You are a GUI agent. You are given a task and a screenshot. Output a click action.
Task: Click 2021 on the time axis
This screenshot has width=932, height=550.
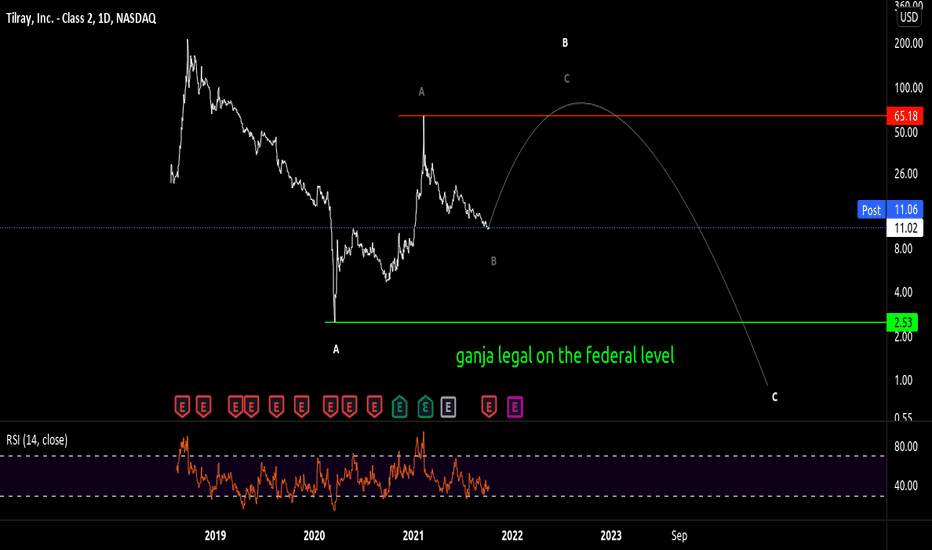click(x=413, y=536)
